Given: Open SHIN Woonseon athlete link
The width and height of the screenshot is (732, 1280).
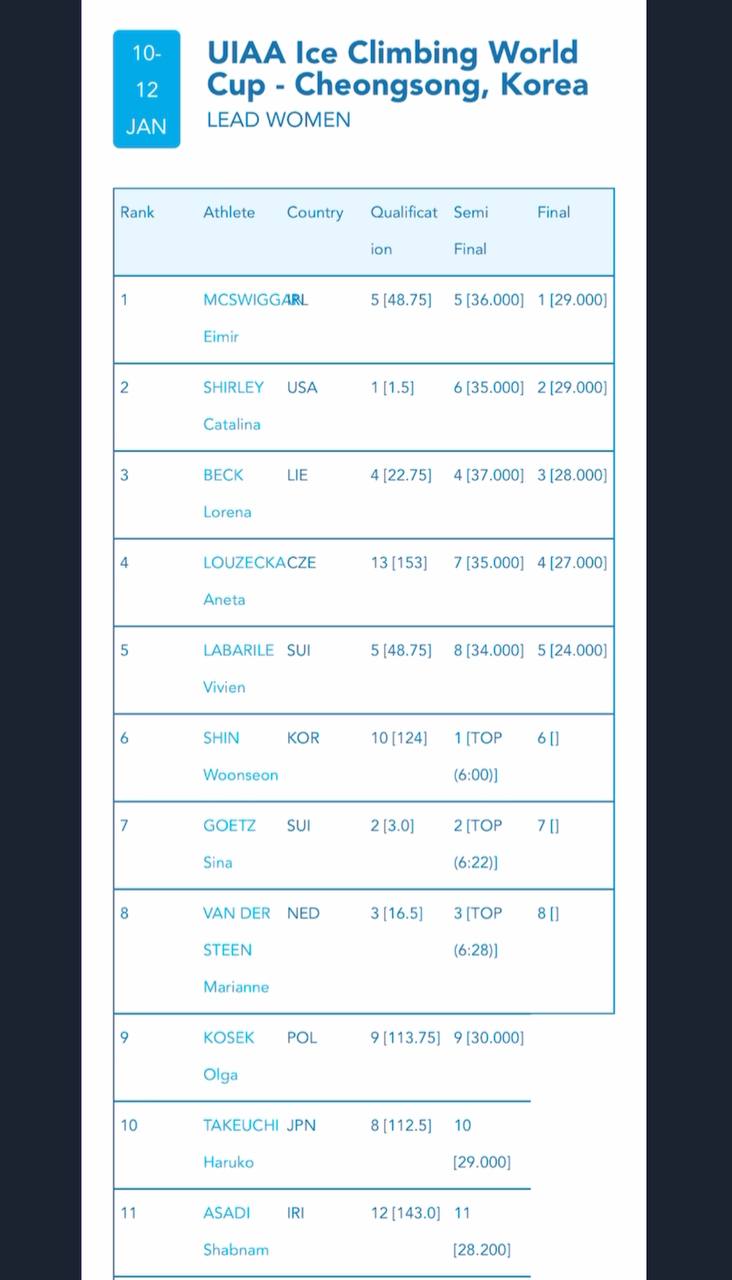Looking at the screenshot, I should 240,756.
